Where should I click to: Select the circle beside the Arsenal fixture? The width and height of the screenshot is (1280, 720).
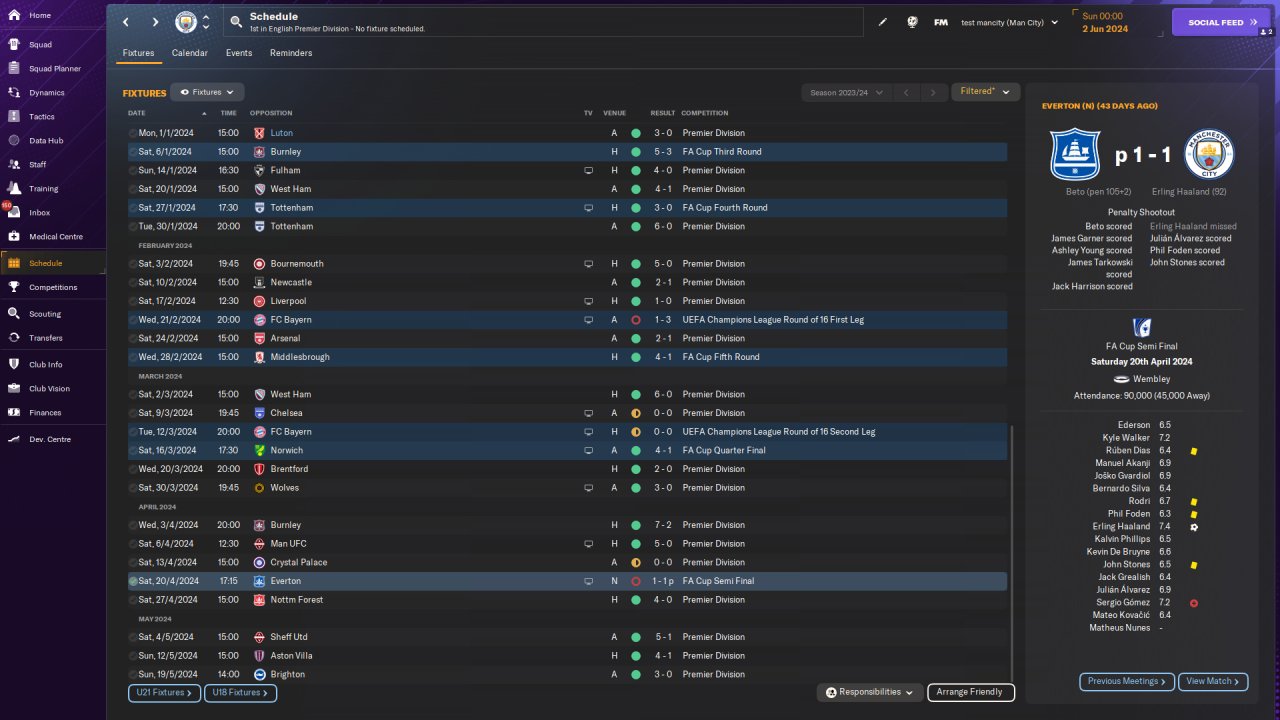(x=133, y=339)
